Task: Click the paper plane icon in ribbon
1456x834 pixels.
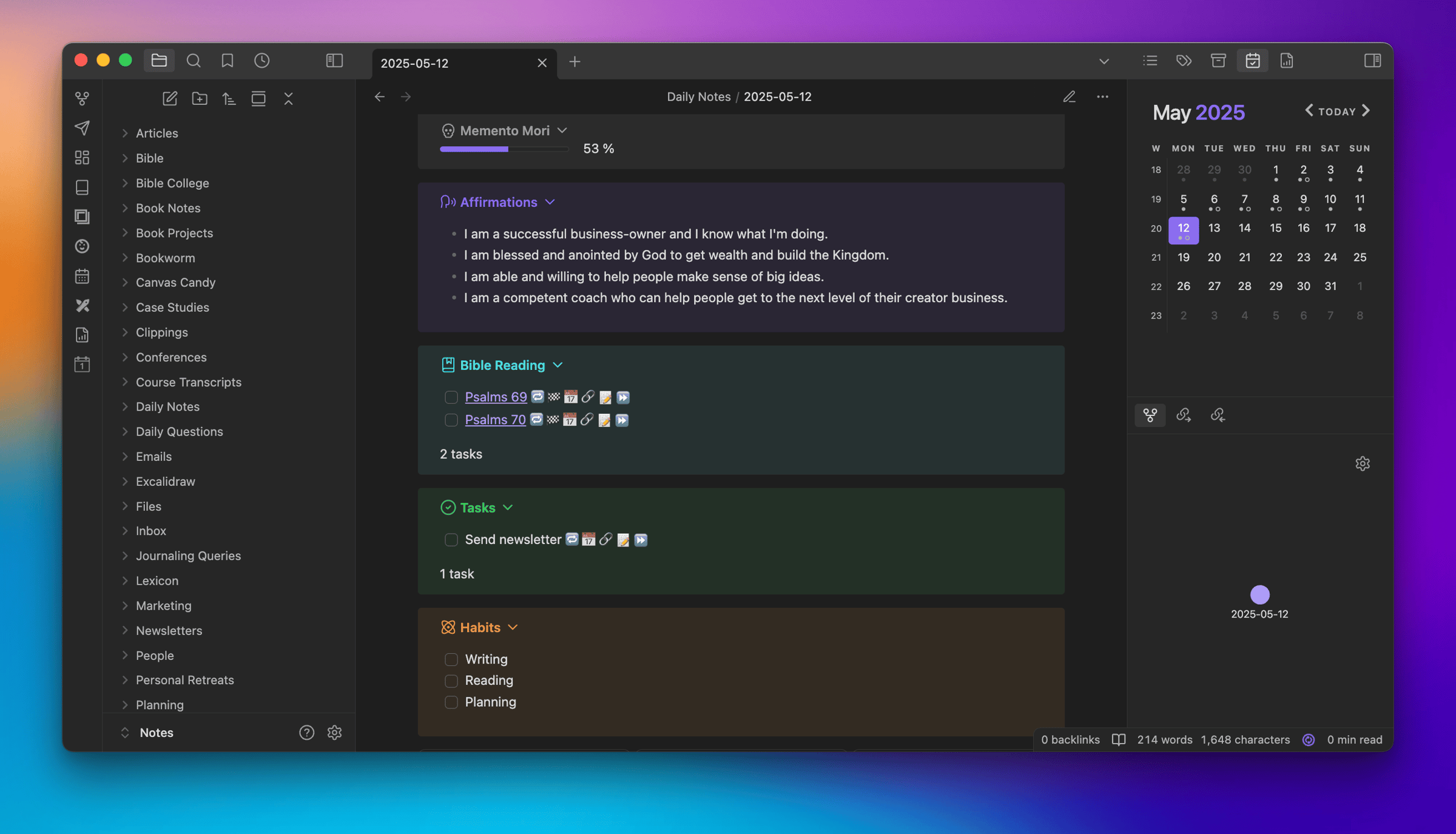Action: click(83, 128)
